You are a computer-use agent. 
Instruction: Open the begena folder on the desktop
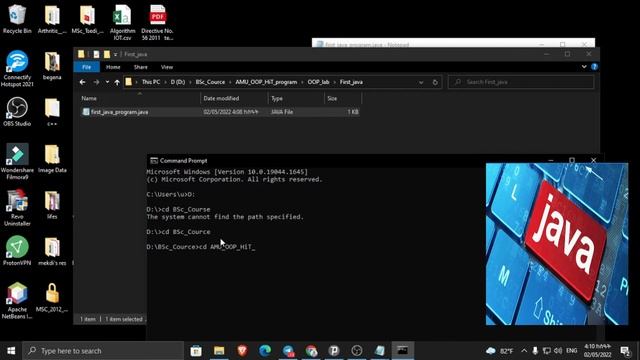pos(52,65)
